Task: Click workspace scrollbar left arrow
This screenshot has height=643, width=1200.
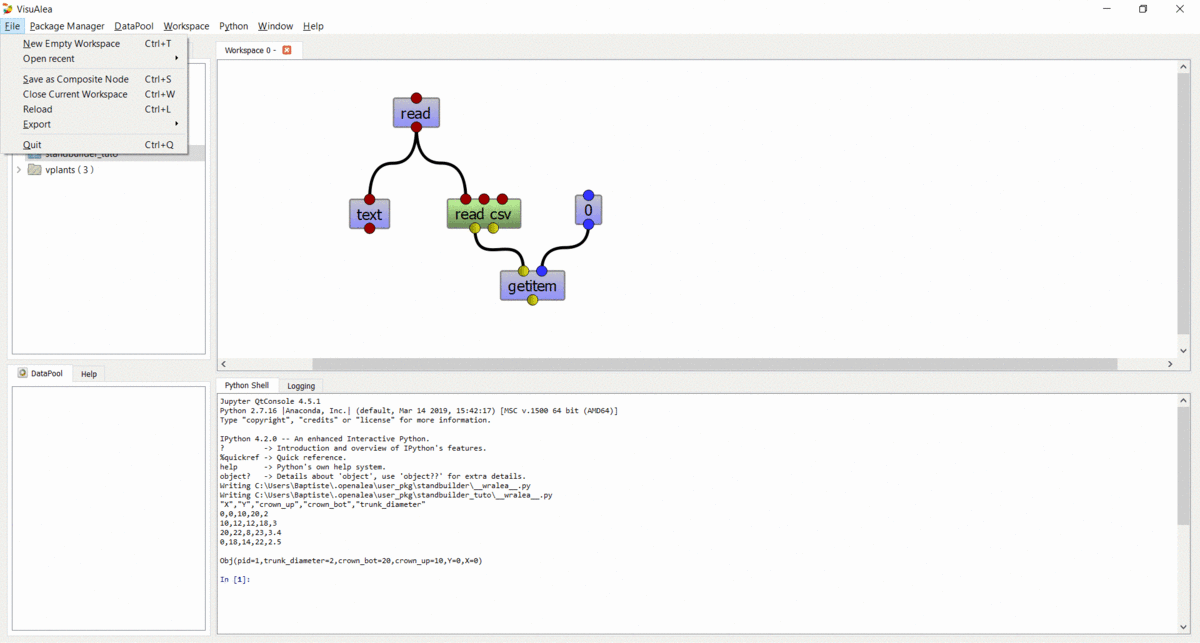Action: (223, 364)
